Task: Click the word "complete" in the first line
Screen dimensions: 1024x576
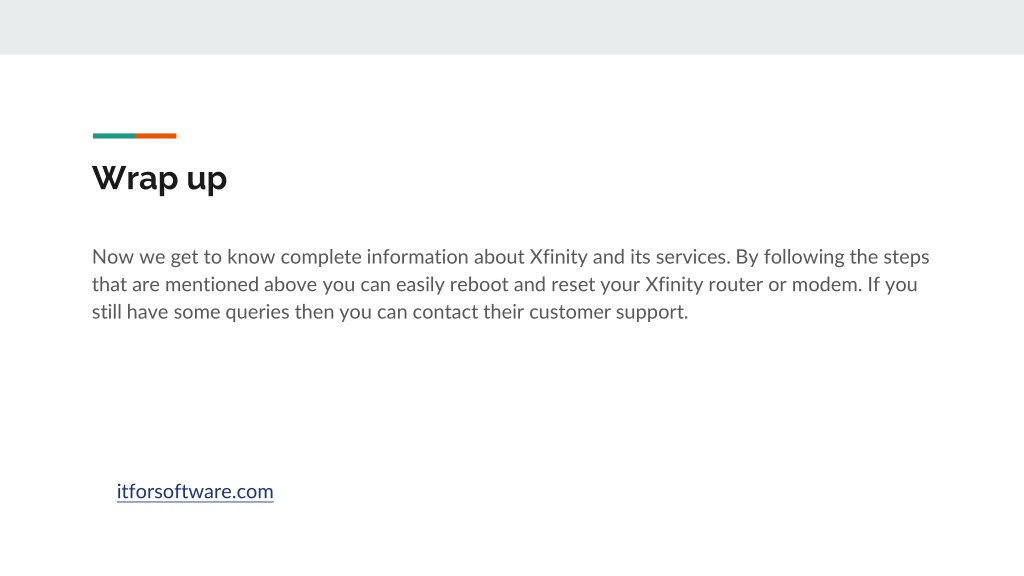Action: tap(321, 257)
